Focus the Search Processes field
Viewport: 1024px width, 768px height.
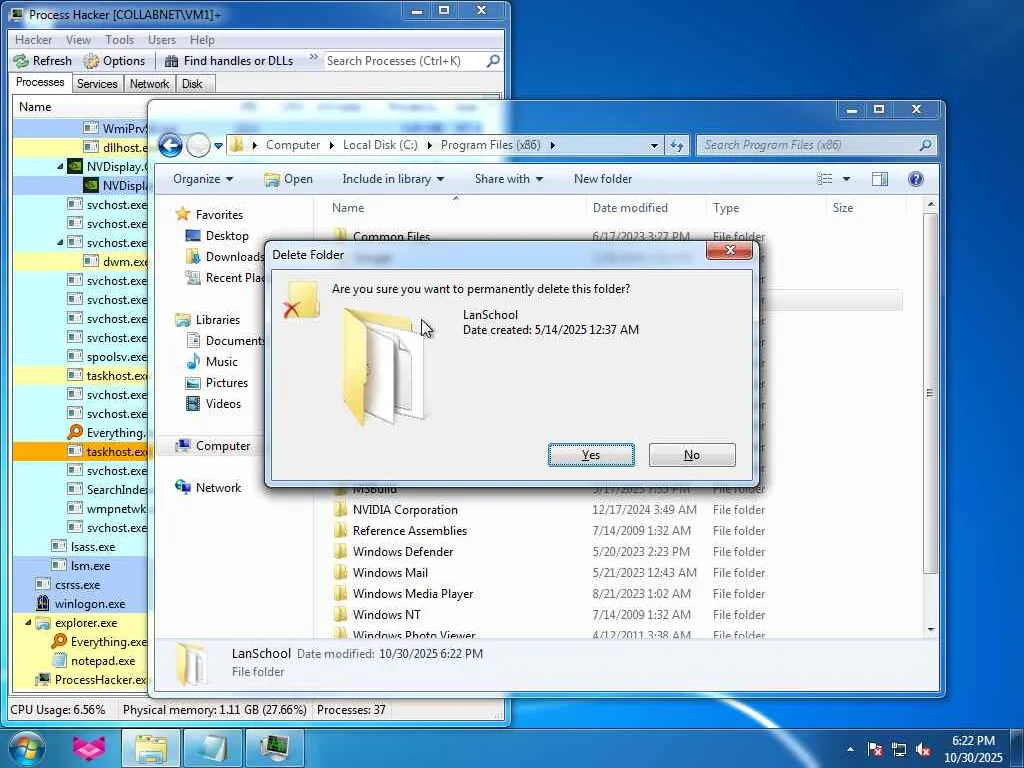(x=404, y=61)
